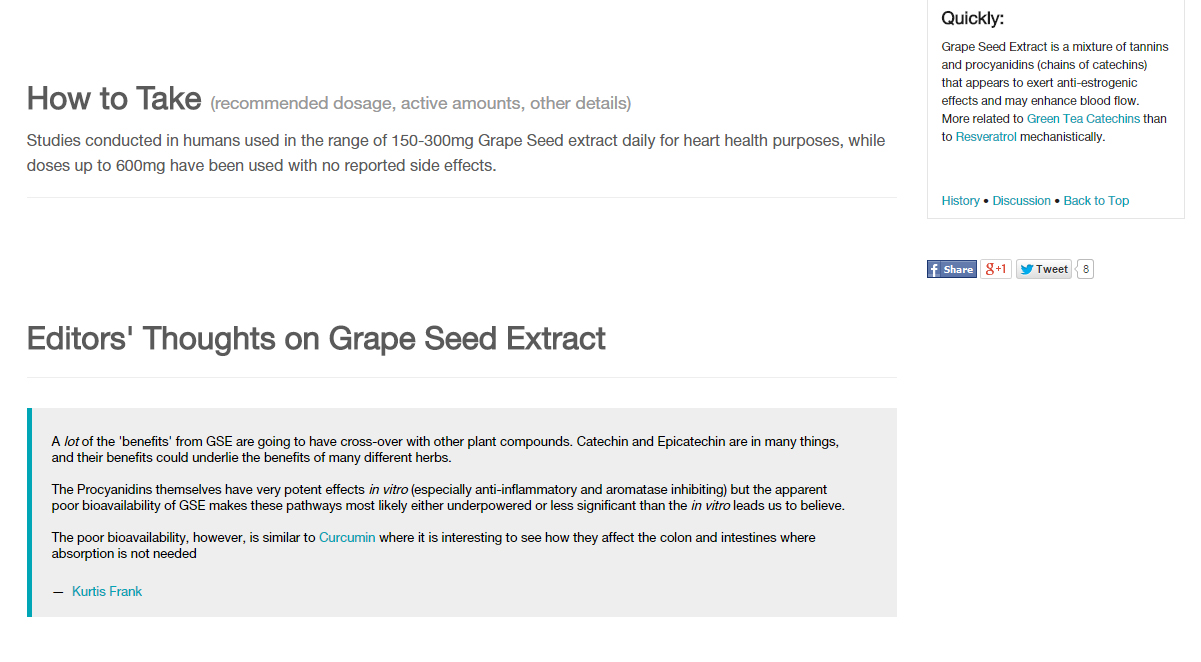The height and width of the screenshot is (662, 1201).
Task: Click the Google +1 button
Action: [x=996, y=269]
